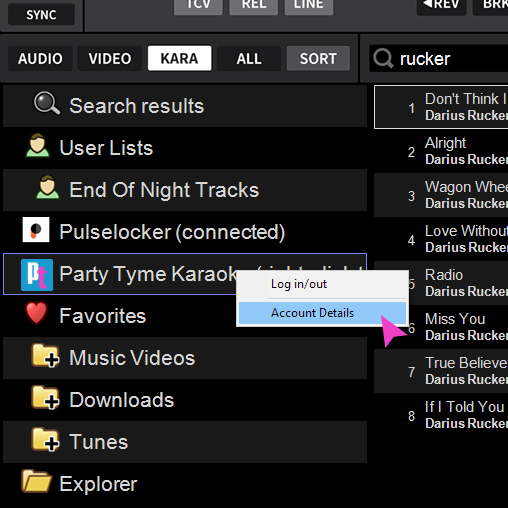
Task: Click the End Of Night Tracks user icon
Action: coord(48,187)
